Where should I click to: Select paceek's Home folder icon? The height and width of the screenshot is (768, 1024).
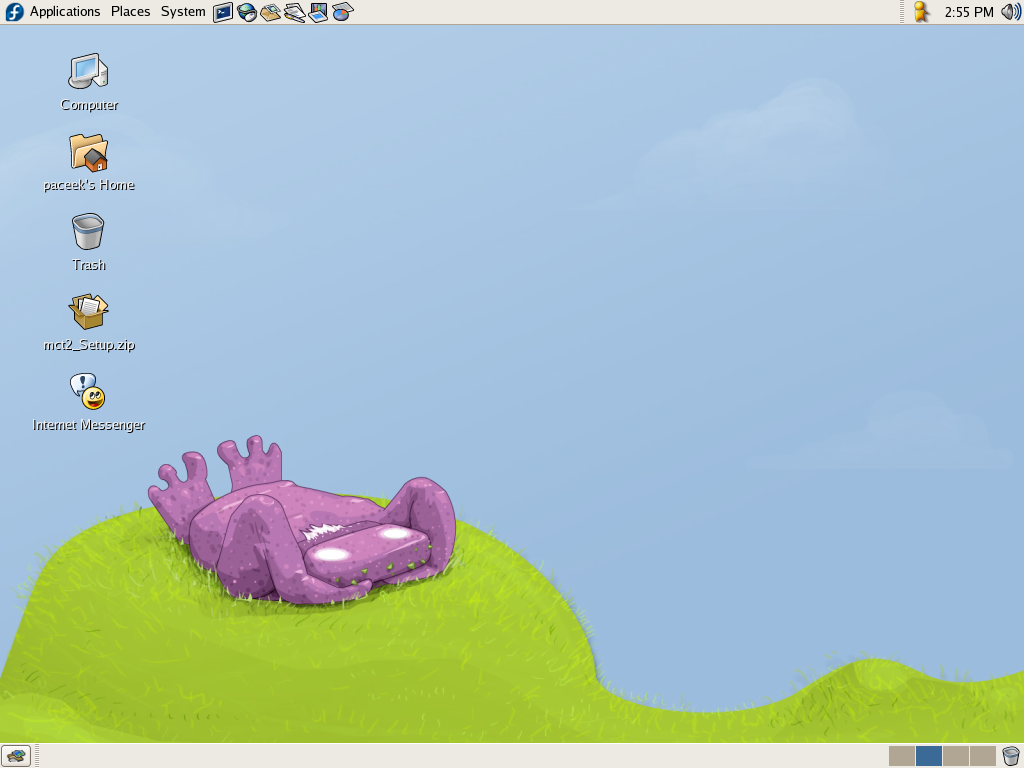pyautogui.click(x=88, y=152)
